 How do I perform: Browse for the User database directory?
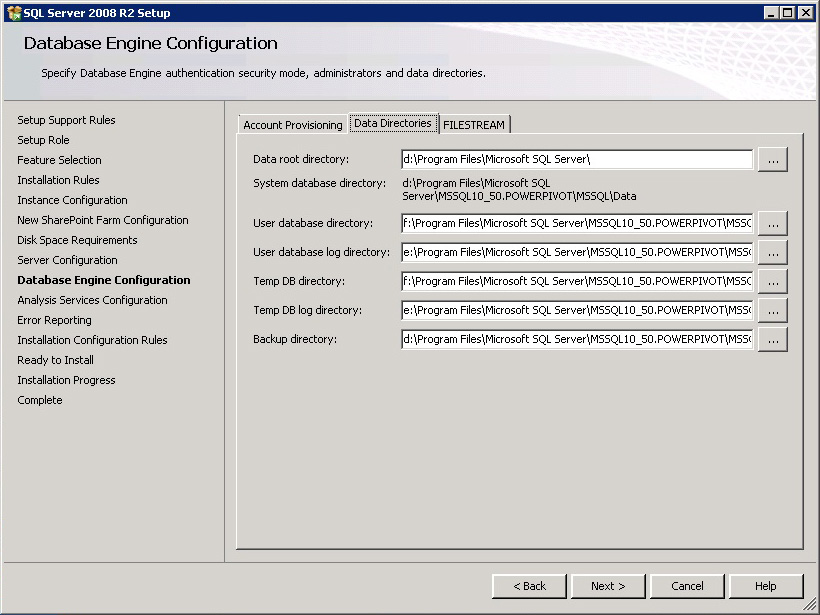[x=773, y=223]
